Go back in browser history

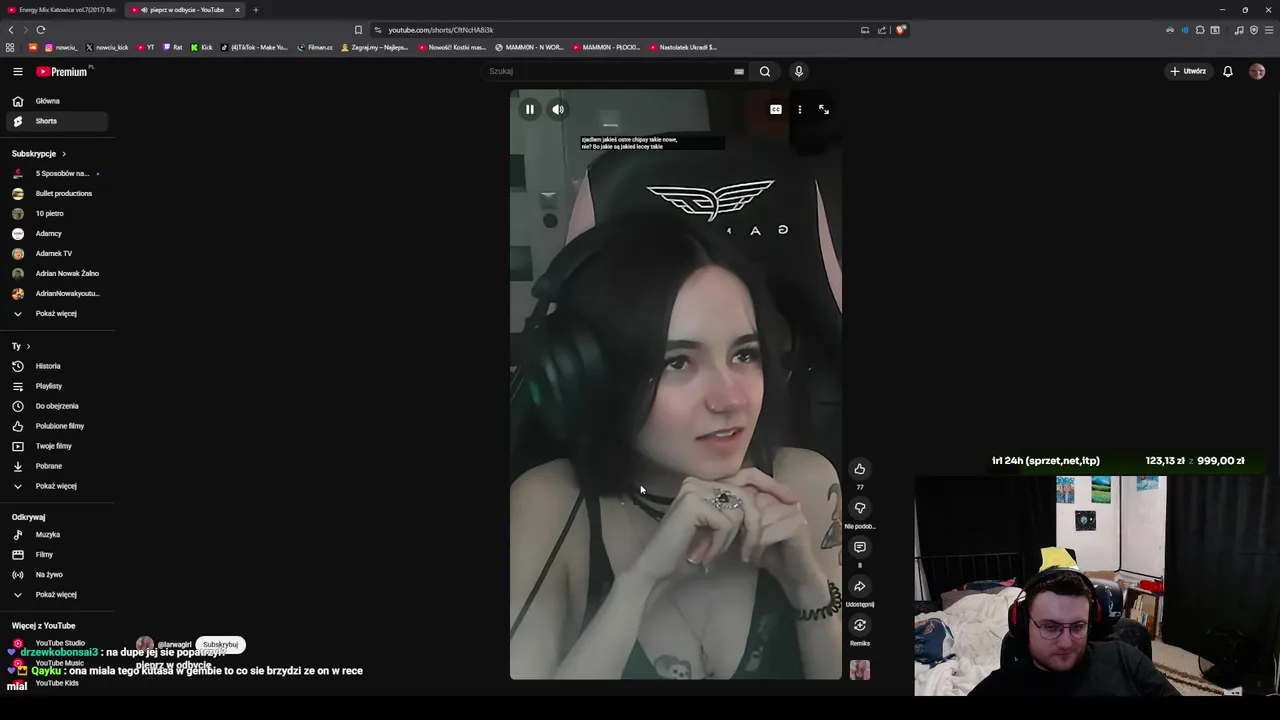click(11, 30)
